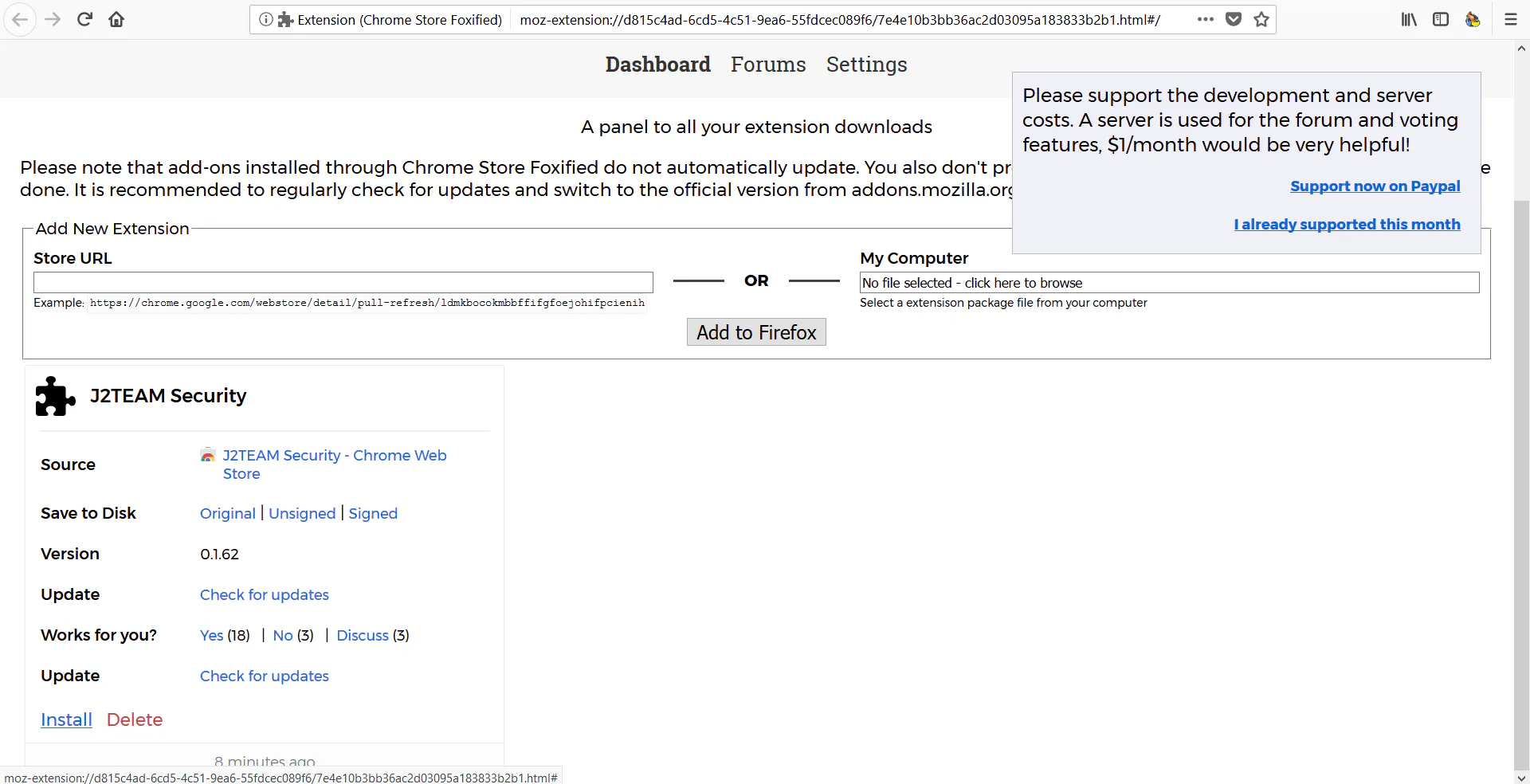Screen dimensions: 1530x784
Task: Switch to the Dashboard tab
Action: coord(657,65)
